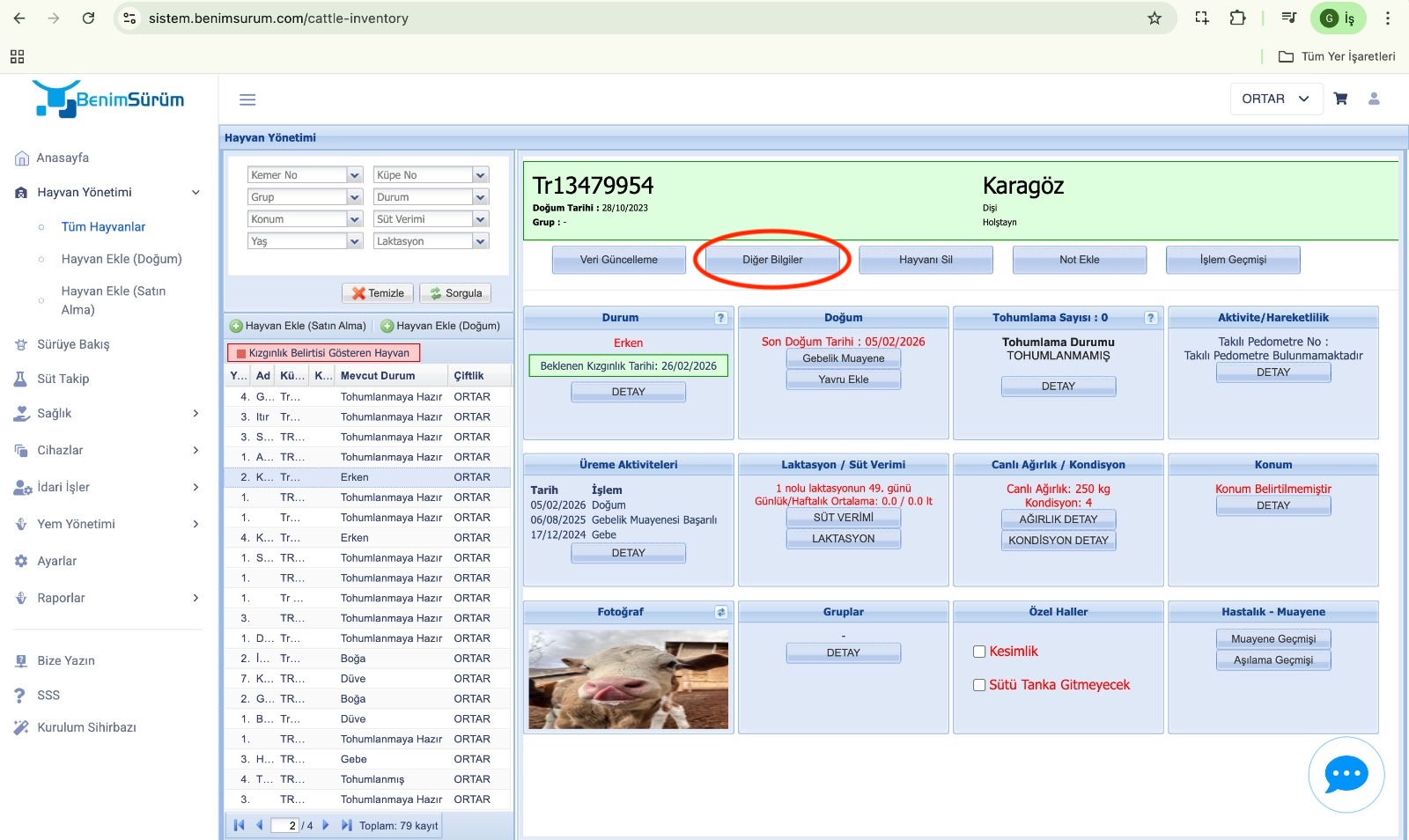Open the ORTAR farm selector dropdown
Image resolution: width=1409 pixels, height=840 pixels.
coord(1275,99)
